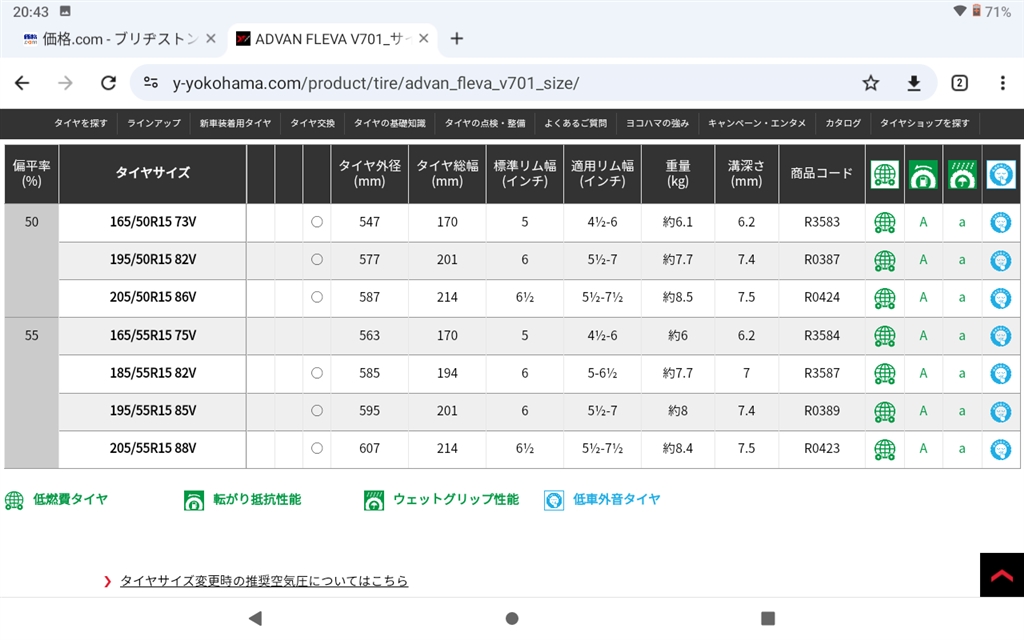Open the ヨコハマの強み menu item
The width and height of the screenshot is (1024, 640).
[657, 123]
